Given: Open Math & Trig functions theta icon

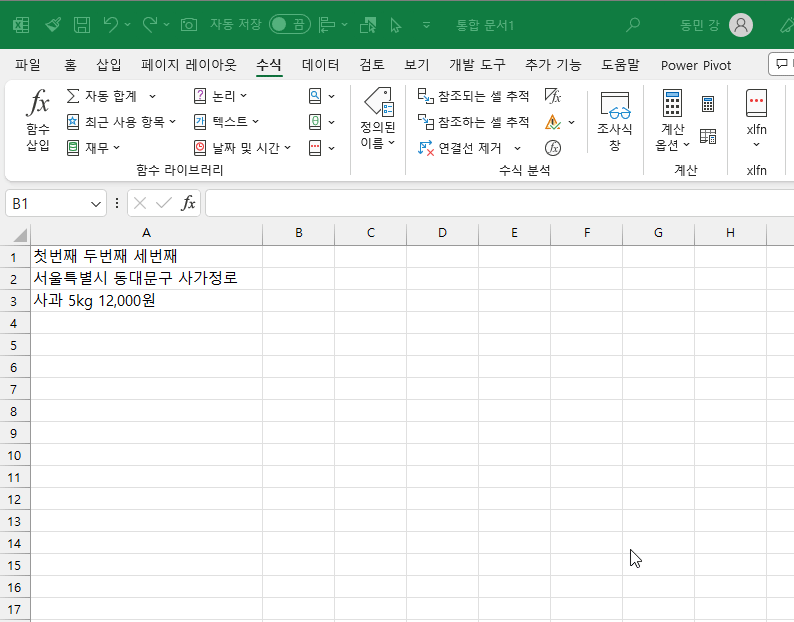Looking at the screenshot, I should [x=322, y=122].
